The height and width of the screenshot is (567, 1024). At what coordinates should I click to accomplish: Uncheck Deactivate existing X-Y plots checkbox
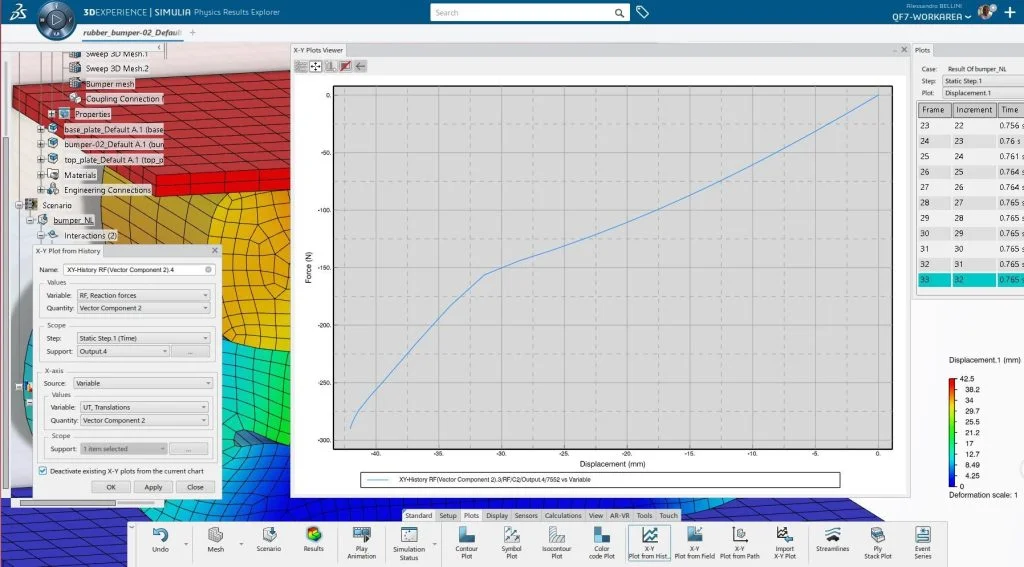[42, 470]
